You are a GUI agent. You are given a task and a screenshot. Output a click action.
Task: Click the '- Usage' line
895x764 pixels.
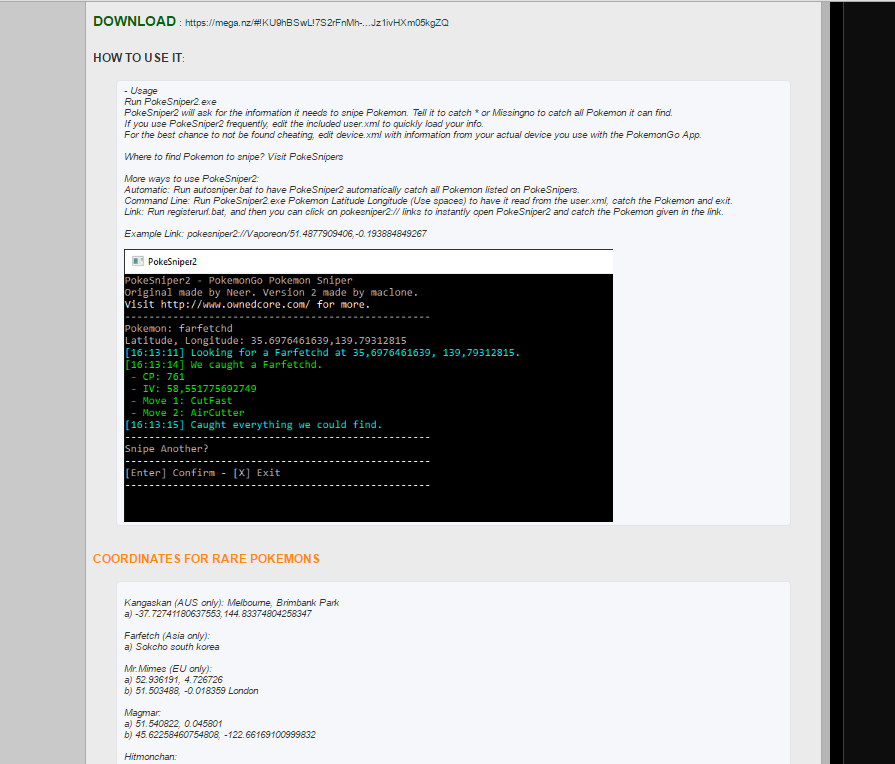tap(140, 91)
